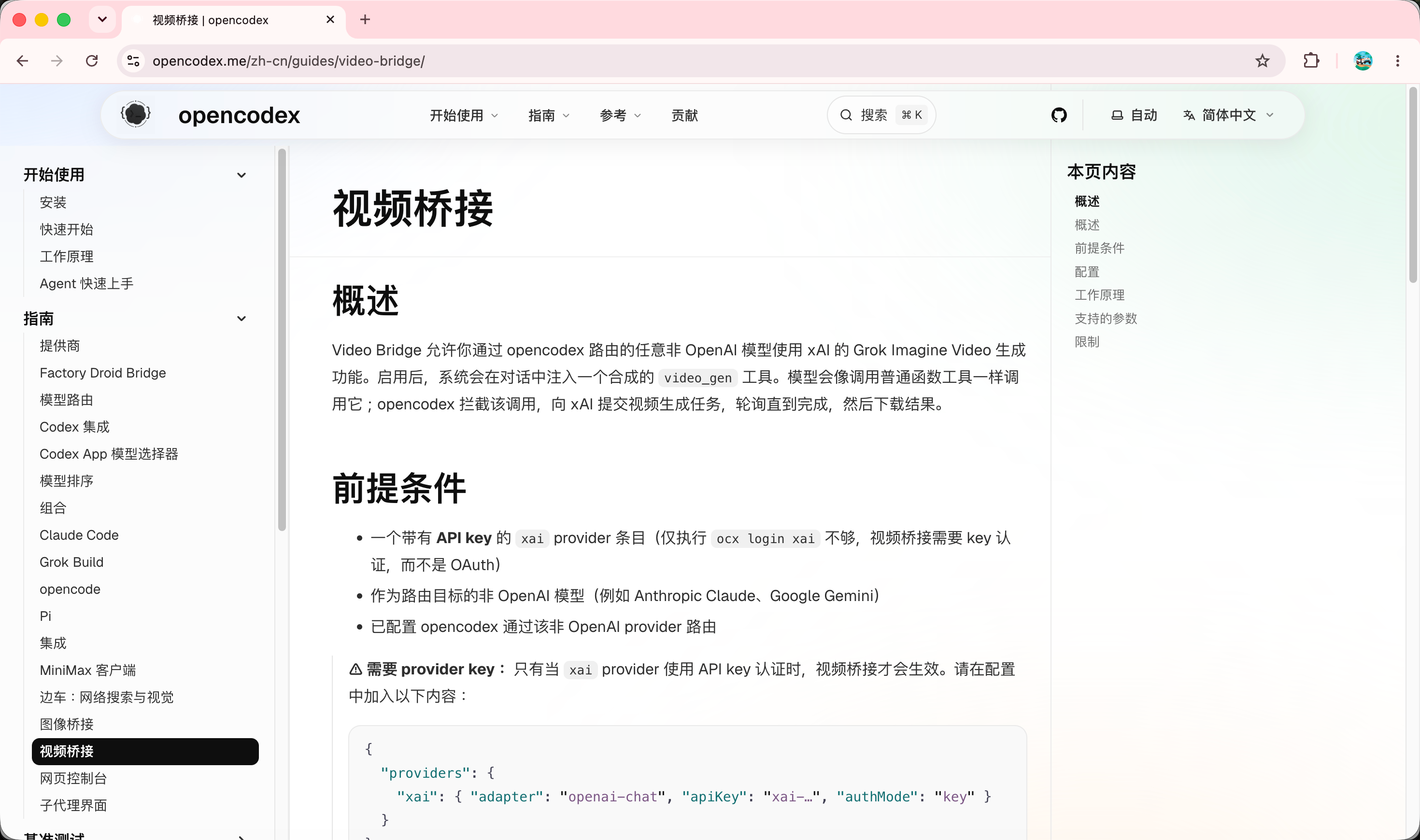Select 工作原理 in the sidebar
Viewport: 1420px width, 840px height.
(x=66, y=256)
